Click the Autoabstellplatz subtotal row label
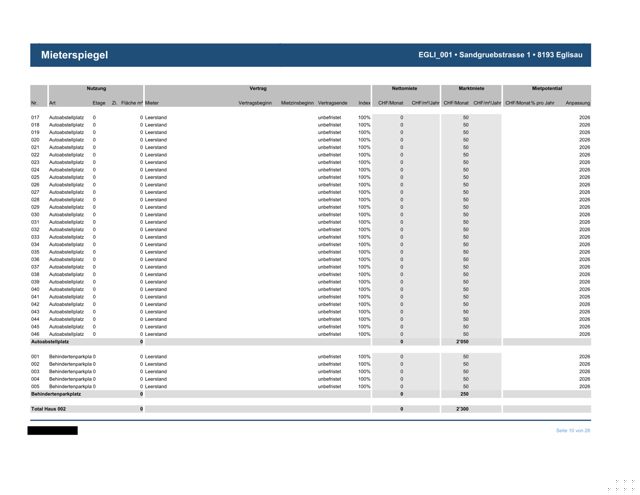This screenshot has height=495, width=640. 50,342
